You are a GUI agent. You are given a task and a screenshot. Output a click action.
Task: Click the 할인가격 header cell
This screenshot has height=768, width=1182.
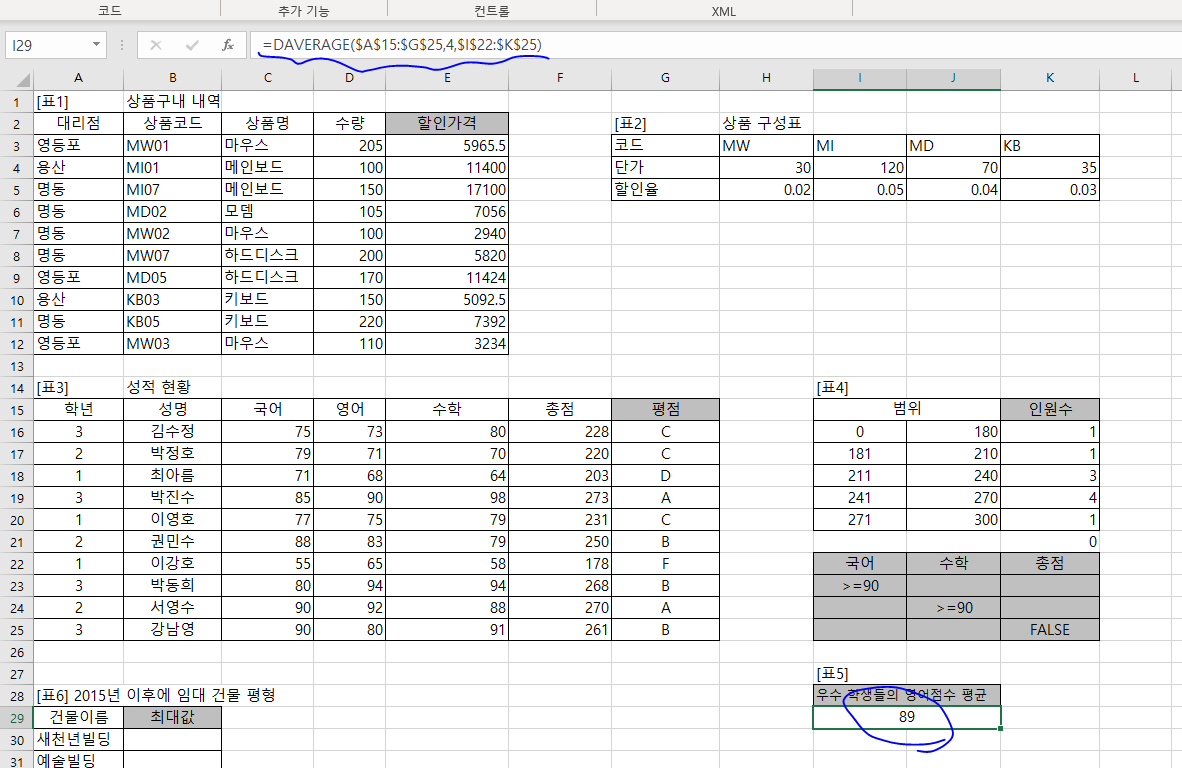(447, 123)
